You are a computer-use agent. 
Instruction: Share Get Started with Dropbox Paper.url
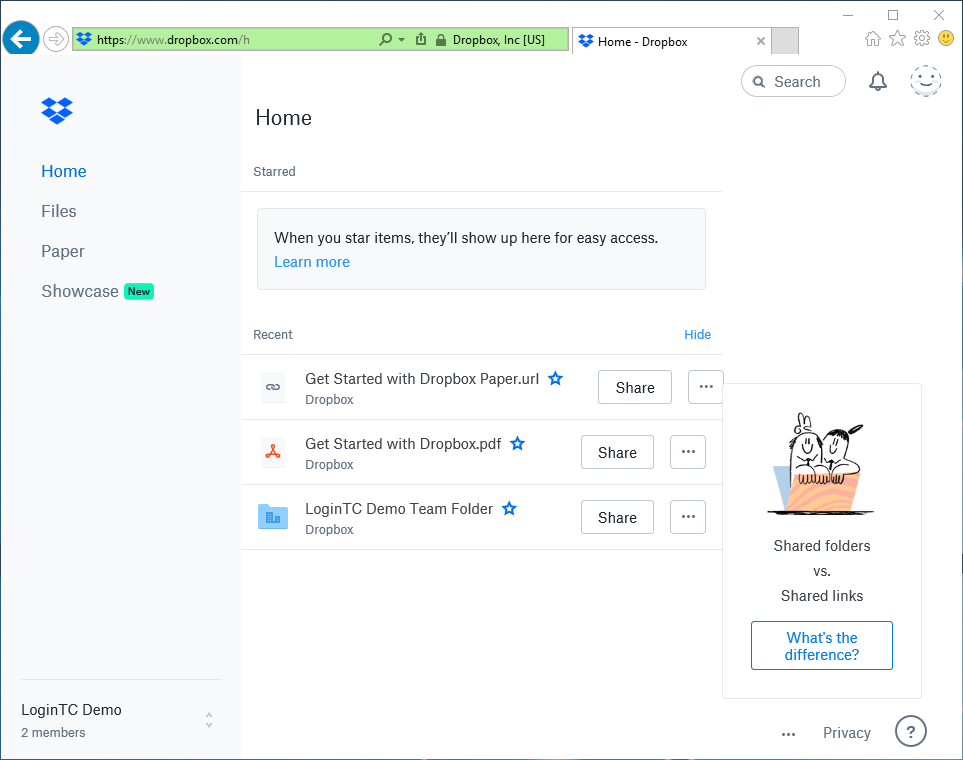(635, 387)
